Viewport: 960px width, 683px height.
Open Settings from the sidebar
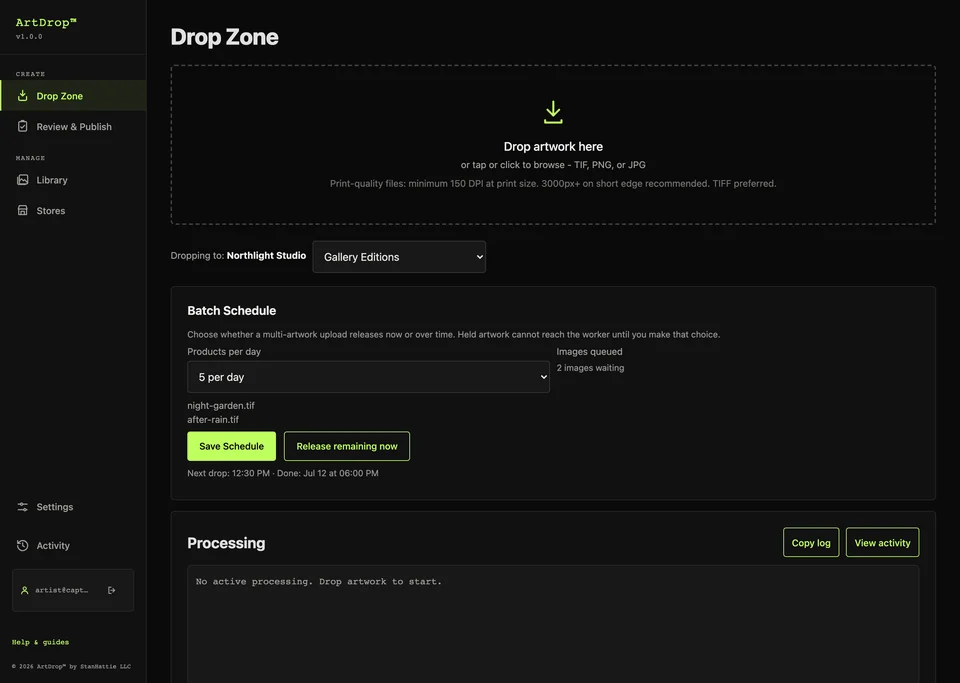coord(73,507)
